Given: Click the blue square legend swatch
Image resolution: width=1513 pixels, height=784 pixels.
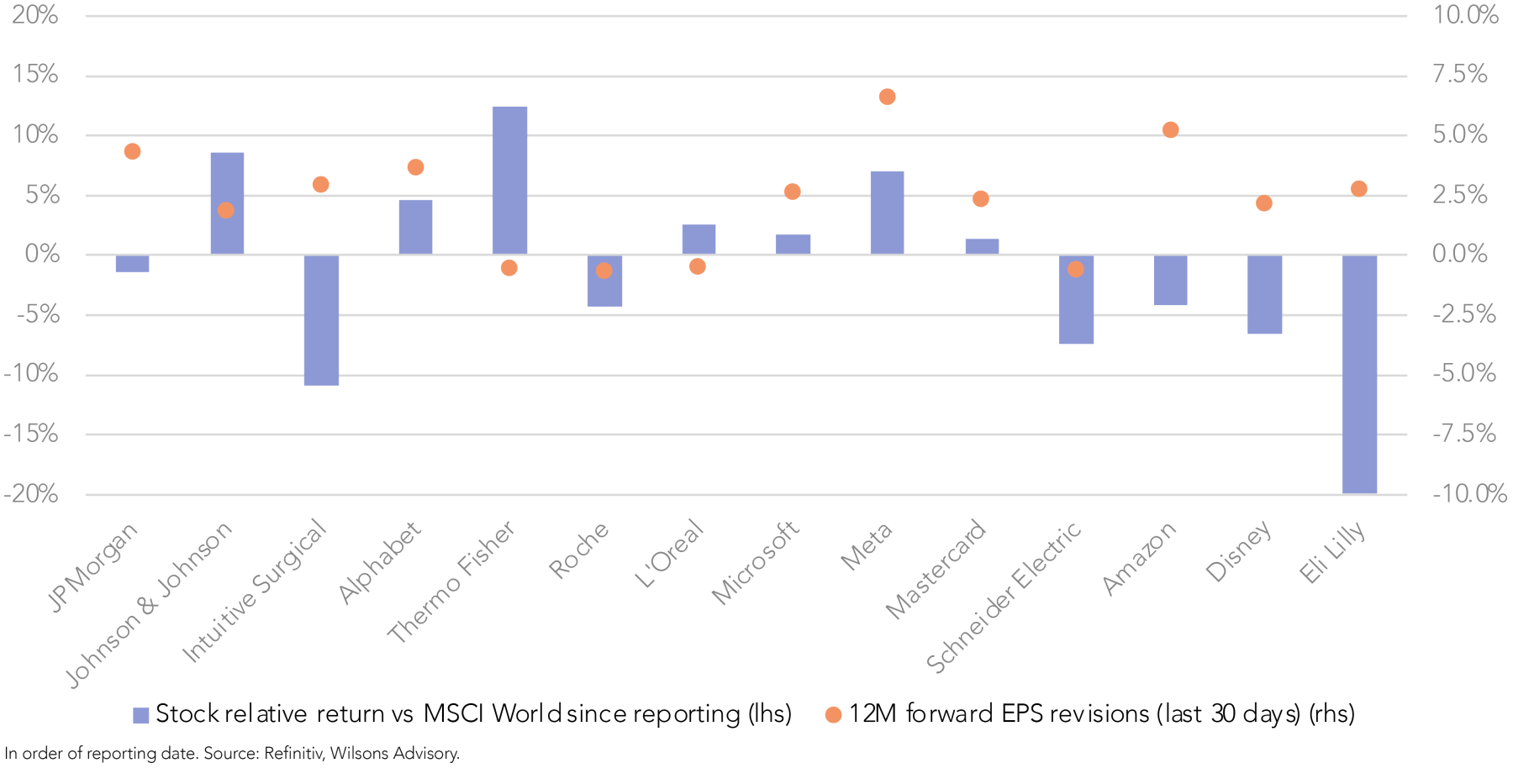Looking at the screenshot, I should tap(141, 716).
